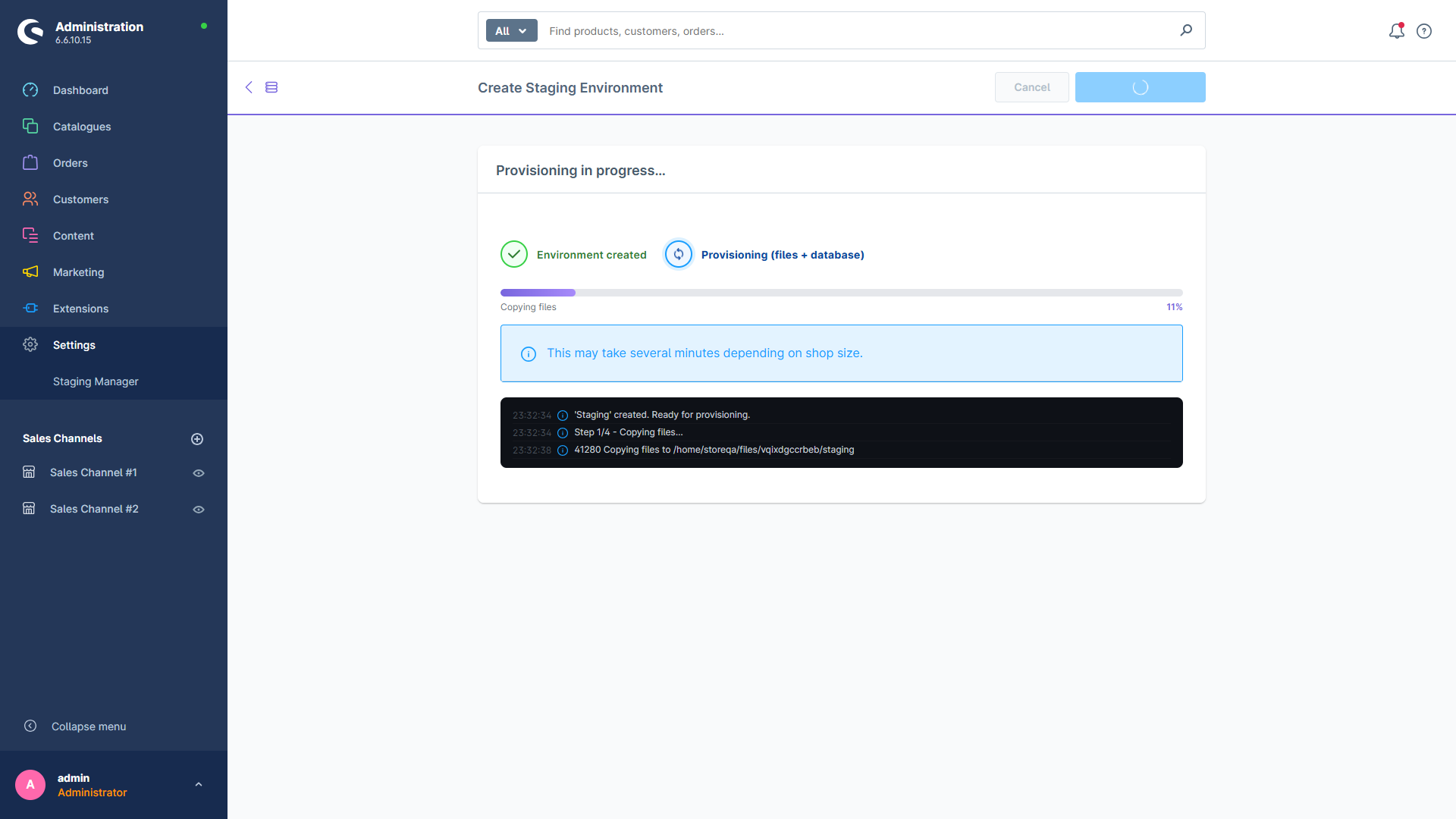Click the Marketing megaphone icon
The width and height of the screenshot is (1456, 819).
tap(30, 272)
